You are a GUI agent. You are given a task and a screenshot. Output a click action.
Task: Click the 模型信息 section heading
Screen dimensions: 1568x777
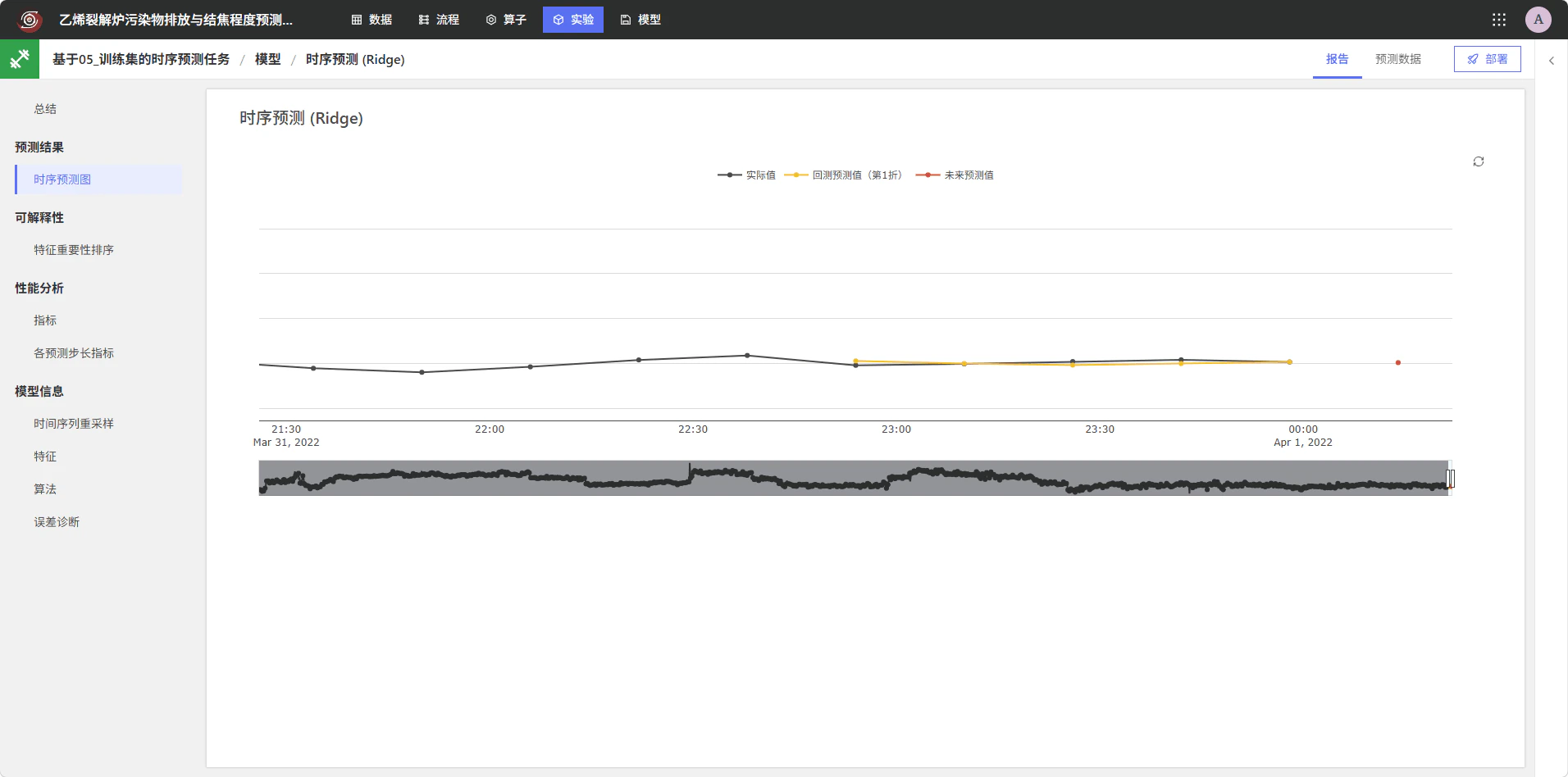click(x=39, y=391)
